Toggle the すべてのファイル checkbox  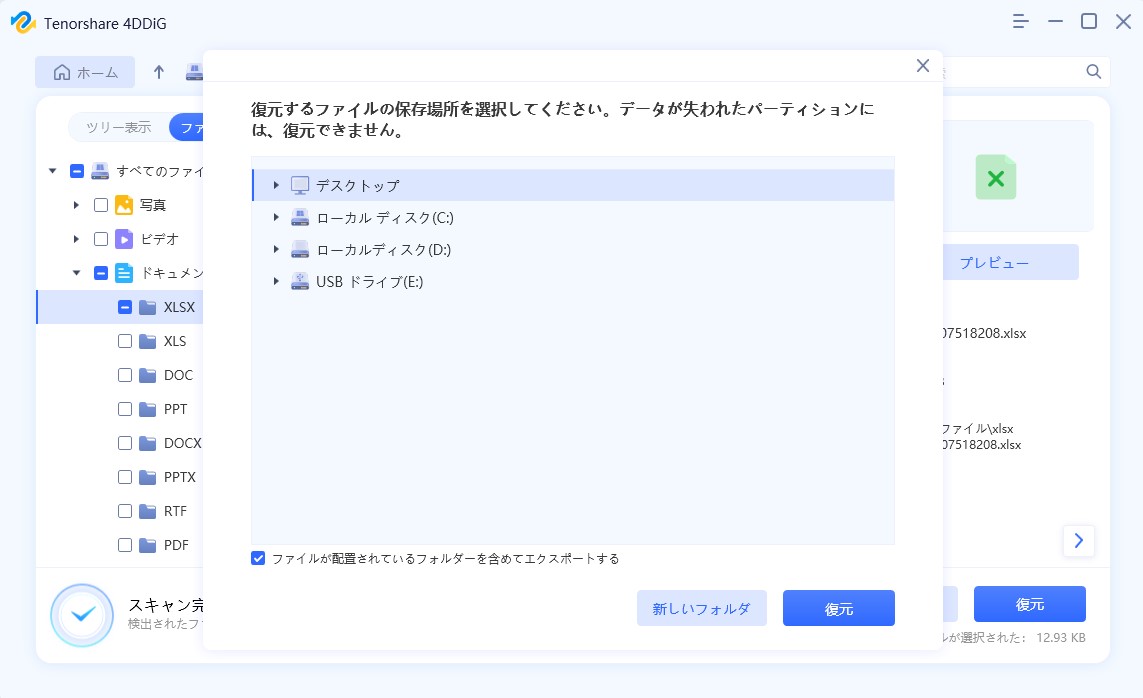77,171
